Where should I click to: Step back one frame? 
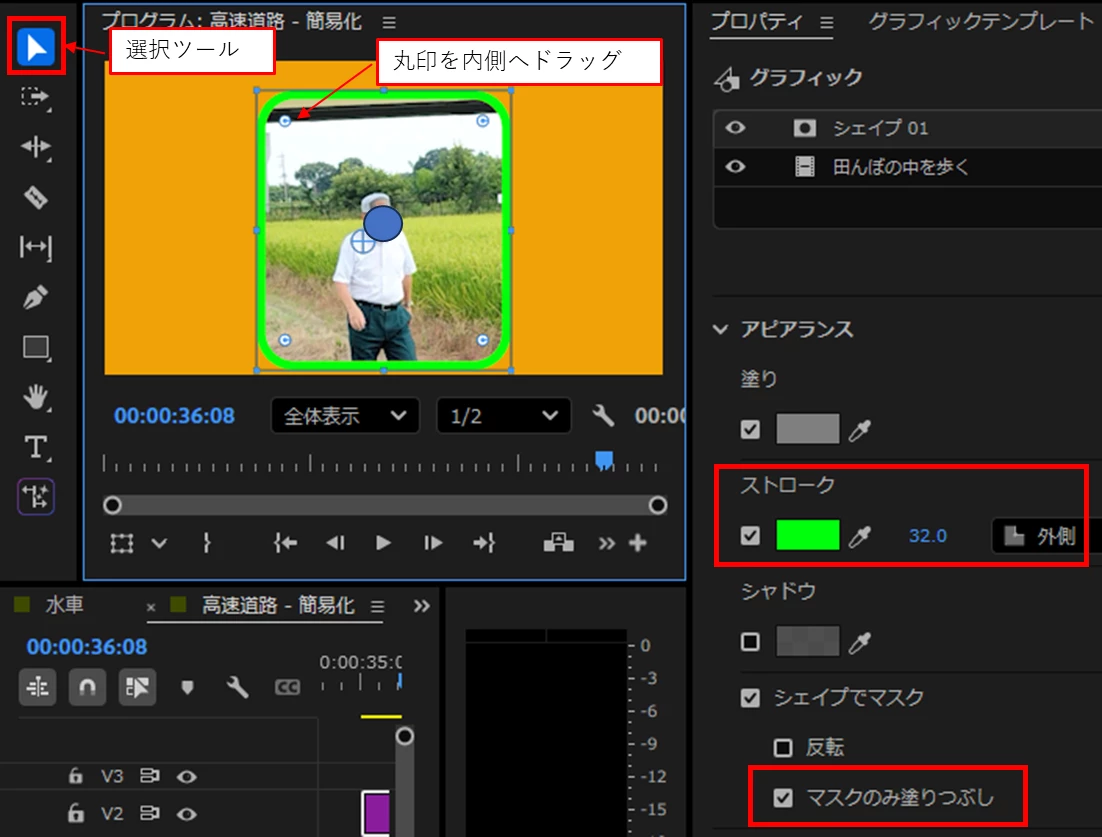tap(335, 543)
